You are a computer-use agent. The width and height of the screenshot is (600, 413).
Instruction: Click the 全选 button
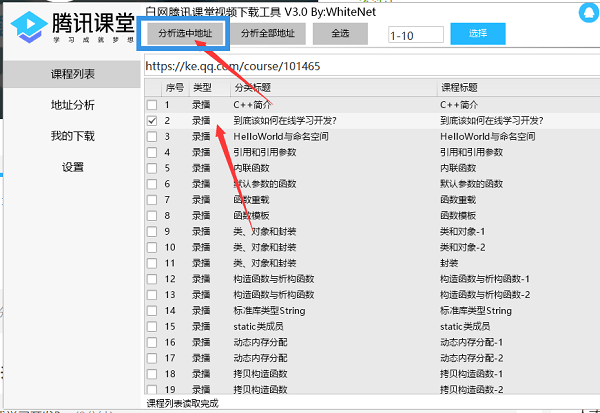click(338, 33)
